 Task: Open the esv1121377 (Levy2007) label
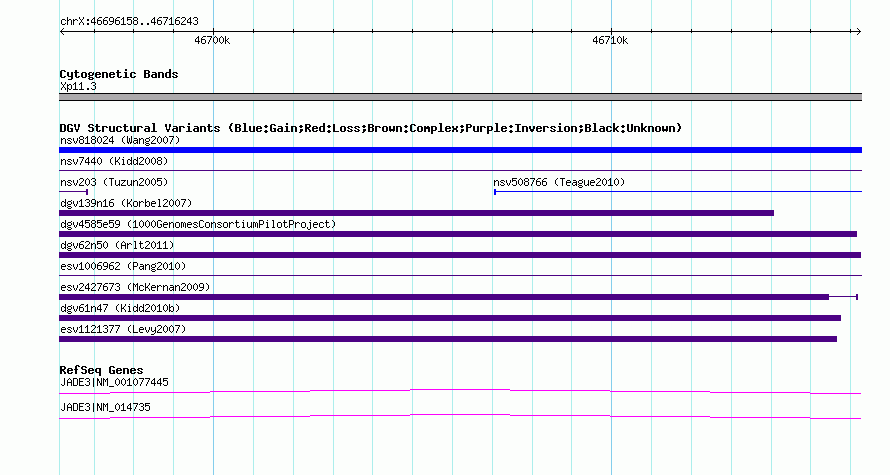tap(123, 329)
